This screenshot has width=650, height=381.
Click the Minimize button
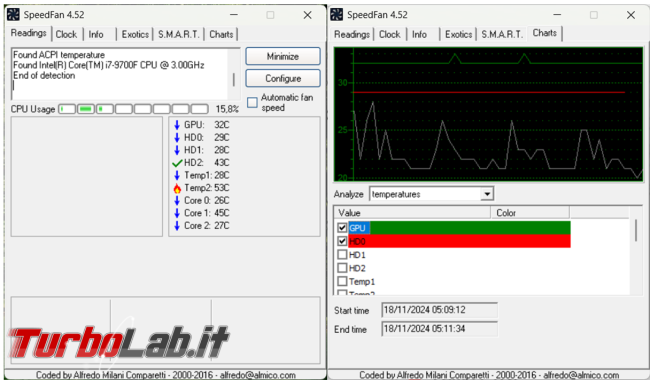[x=283, y=56]
